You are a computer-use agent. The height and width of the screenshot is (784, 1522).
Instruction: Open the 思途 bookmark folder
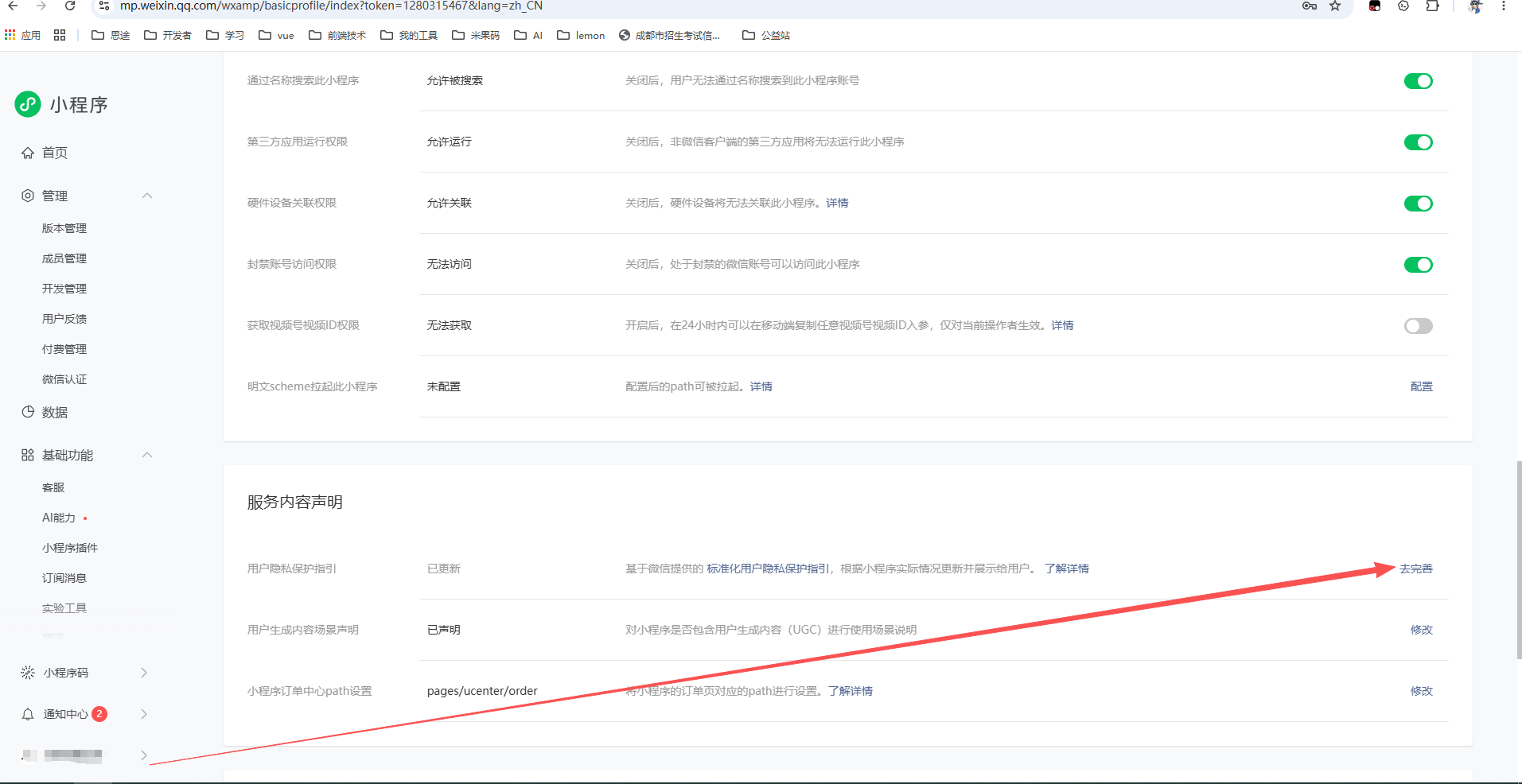click(111, 35)
